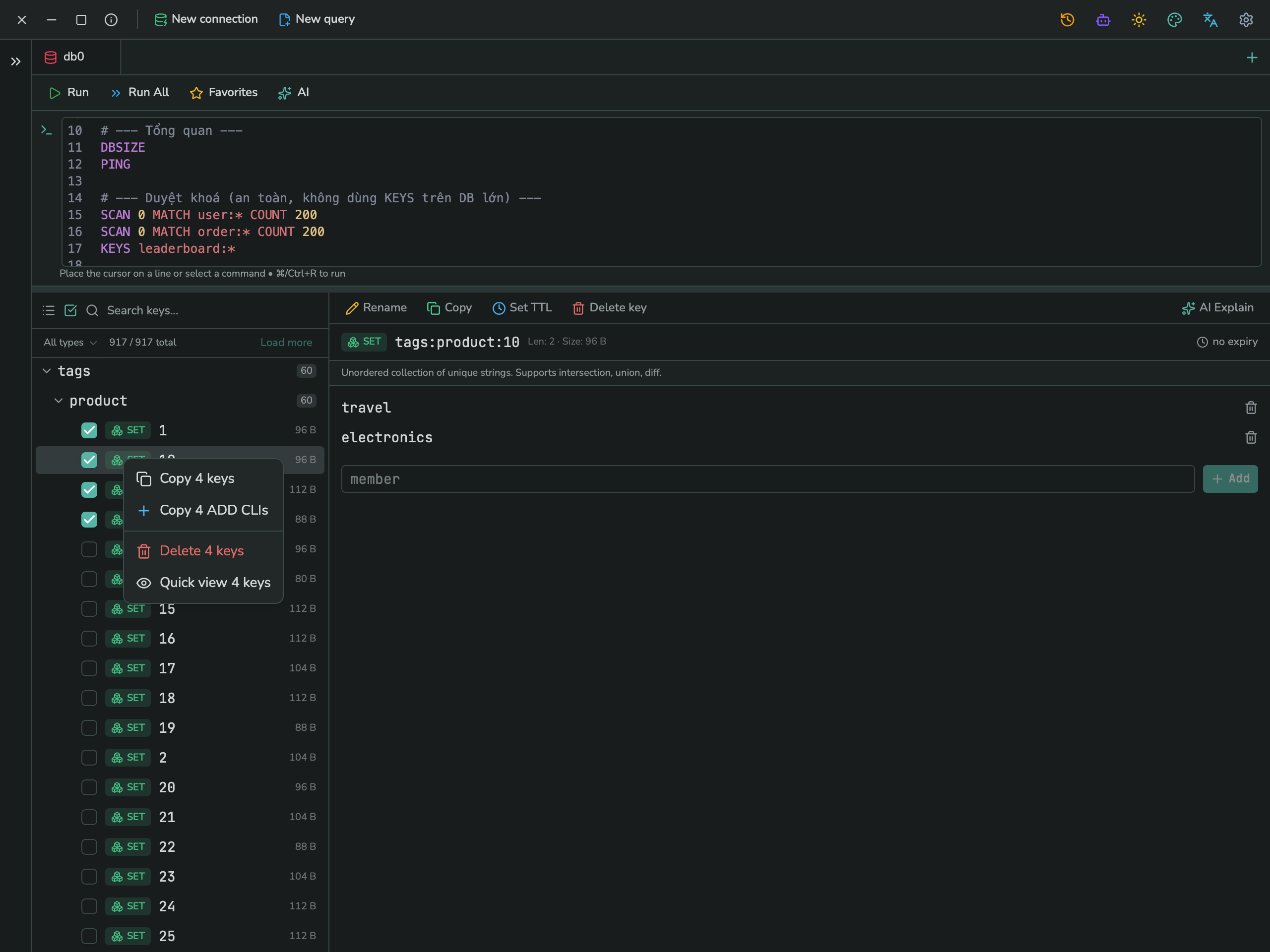This screenshot has width=1270, height=952.
Task: Place cursor on KEYS leaderboard:* line
Action: (168, 248)
